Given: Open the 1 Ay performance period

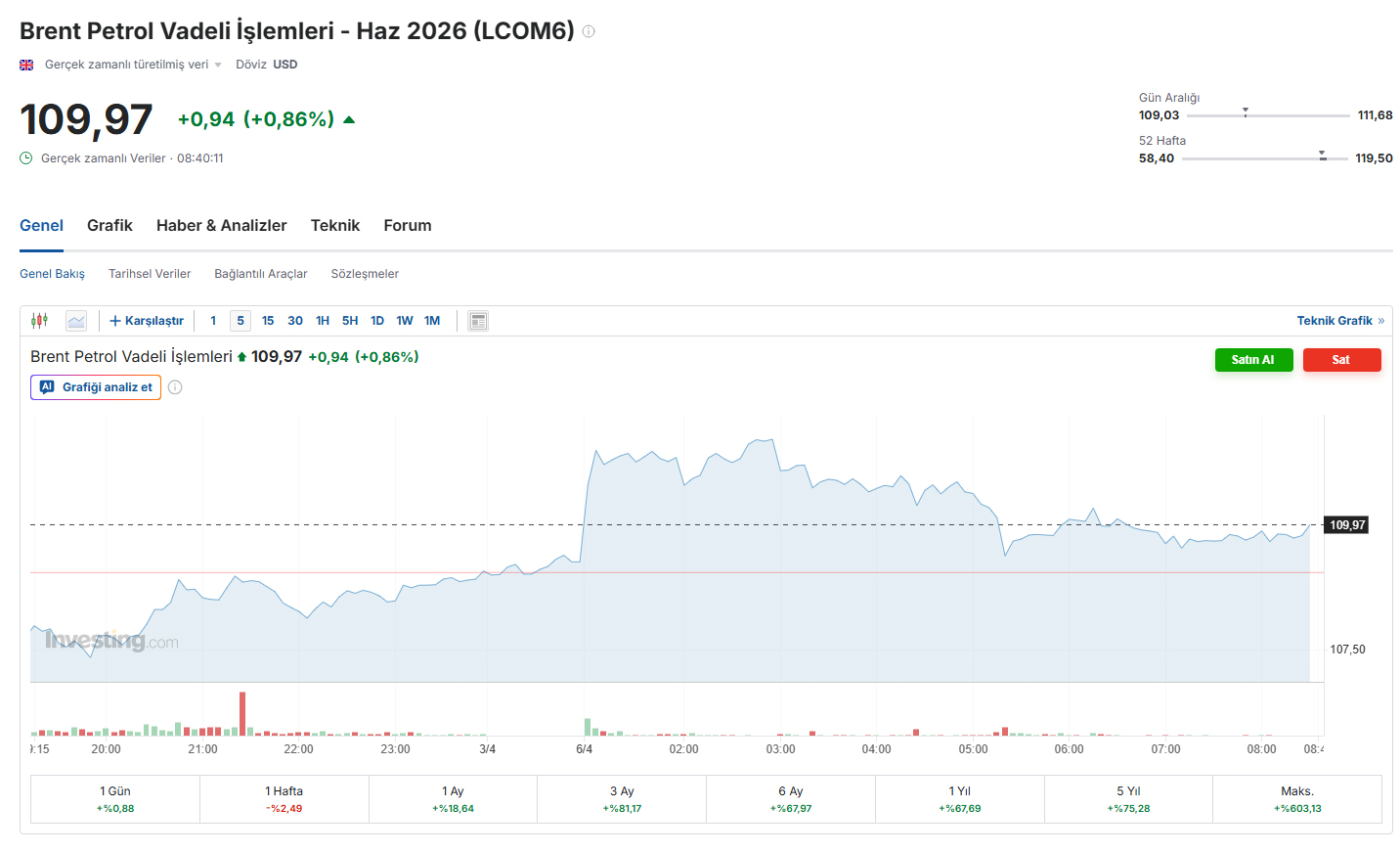Looking at the screenshot, I should coord(453,799).
